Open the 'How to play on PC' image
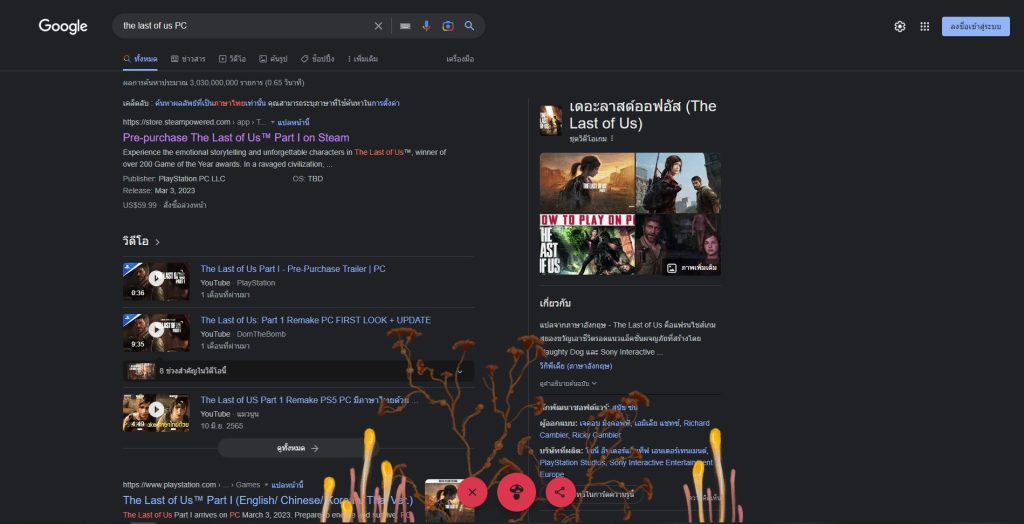Screen dimensions: 1024x524 click(x=587, y=244)
